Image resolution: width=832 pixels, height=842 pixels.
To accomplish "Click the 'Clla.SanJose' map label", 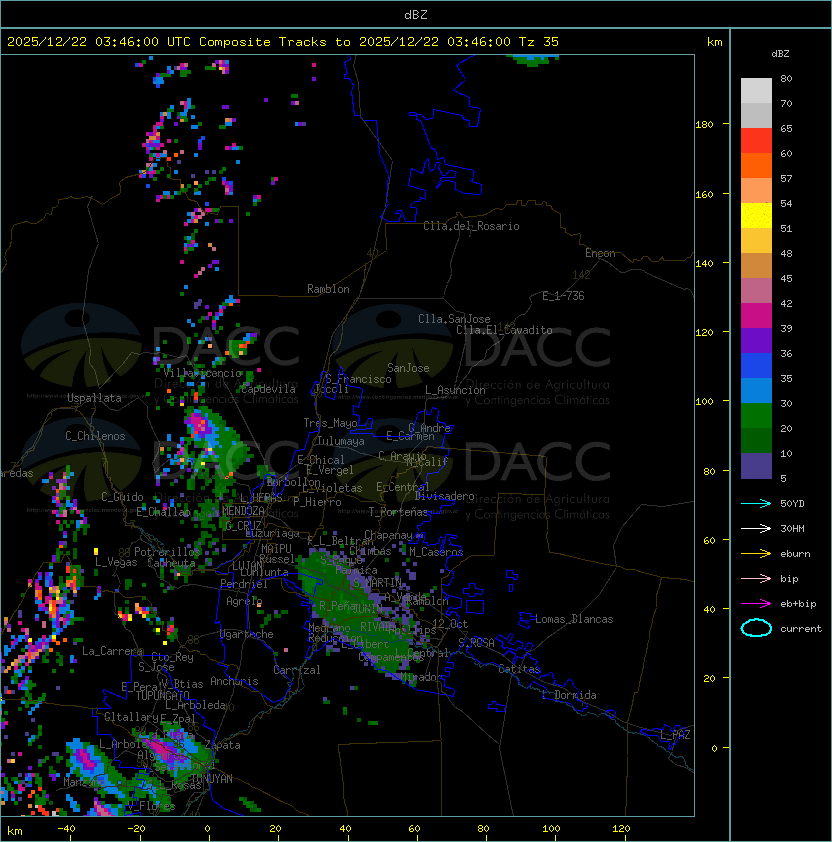I will [454, 319].
